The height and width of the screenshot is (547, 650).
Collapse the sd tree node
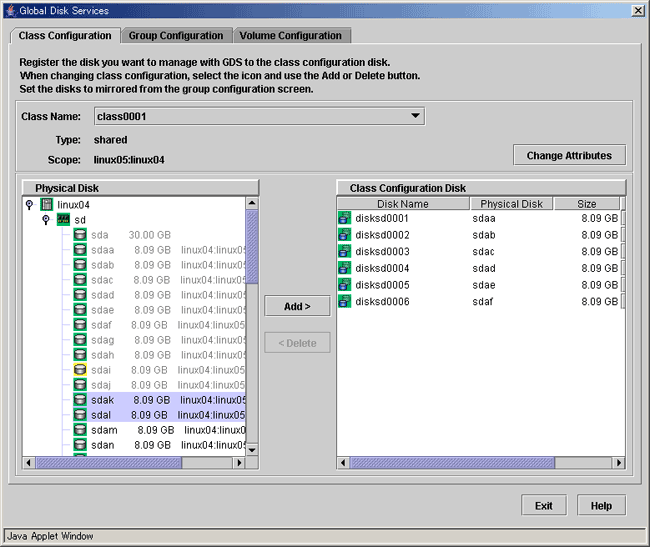46,219
